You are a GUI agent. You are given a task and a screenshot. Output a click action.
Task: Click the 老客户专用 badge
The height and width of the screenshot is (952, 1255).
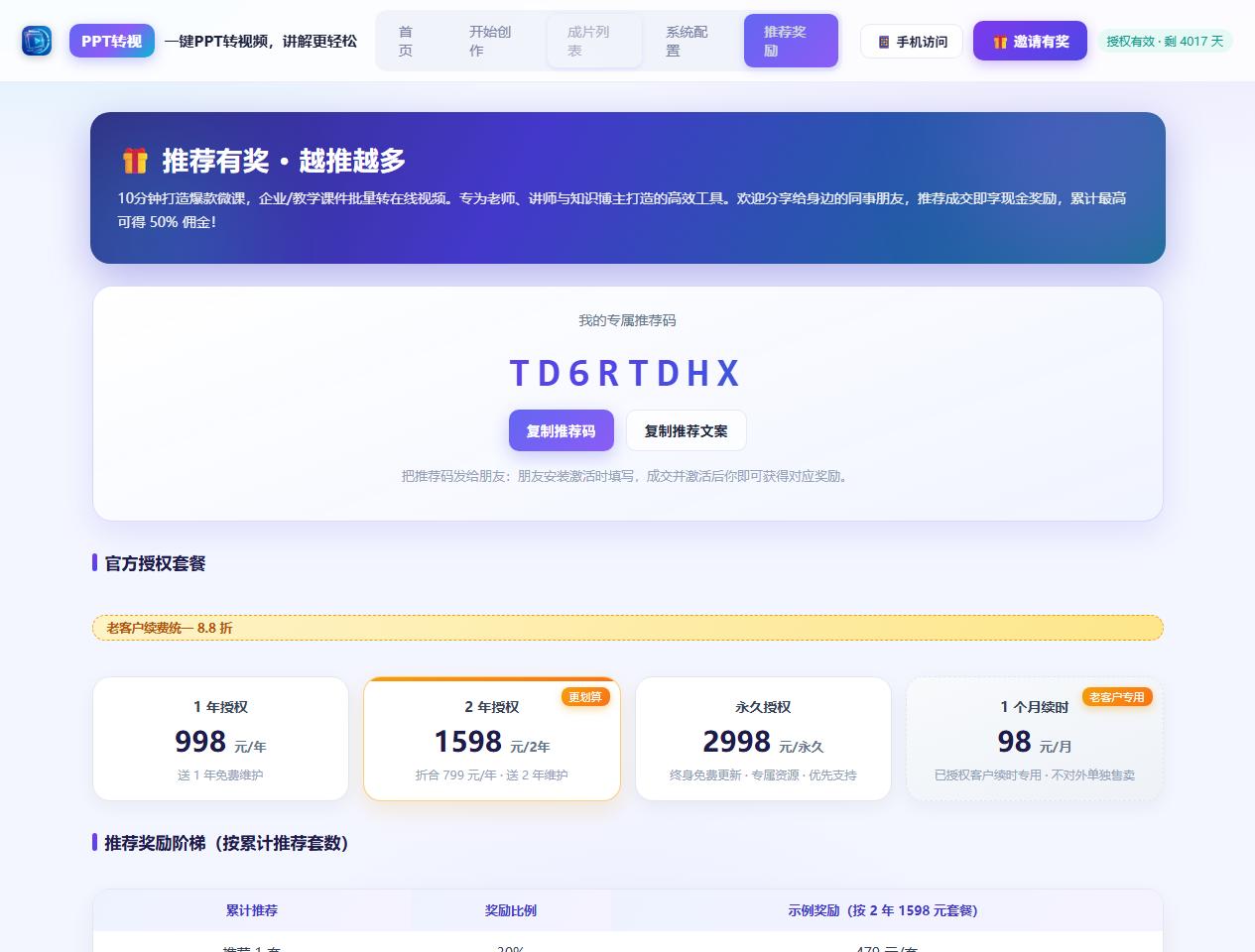(1117, 697)
